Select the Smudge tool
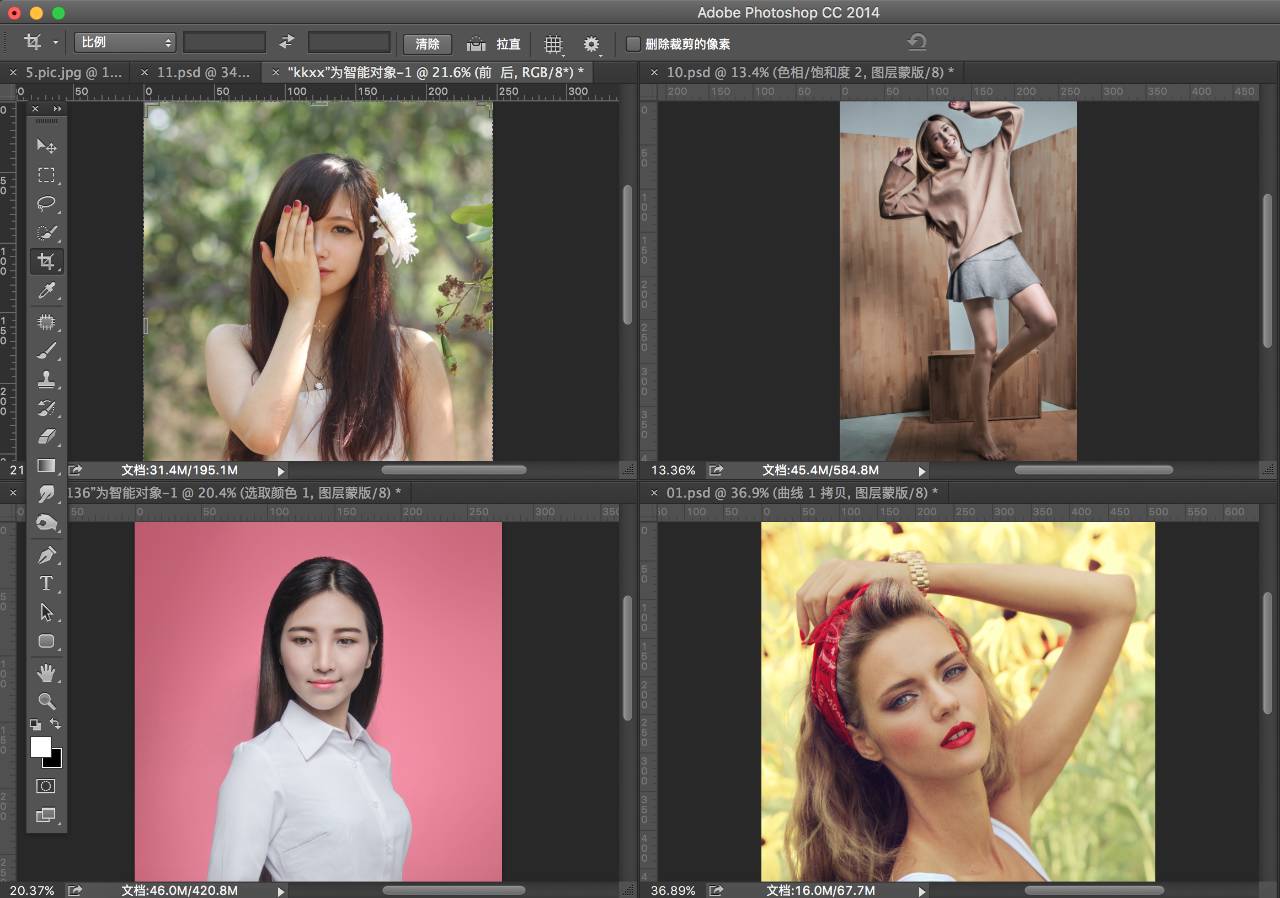Viewport: 1280px width, 898px height. click(46, 494)
